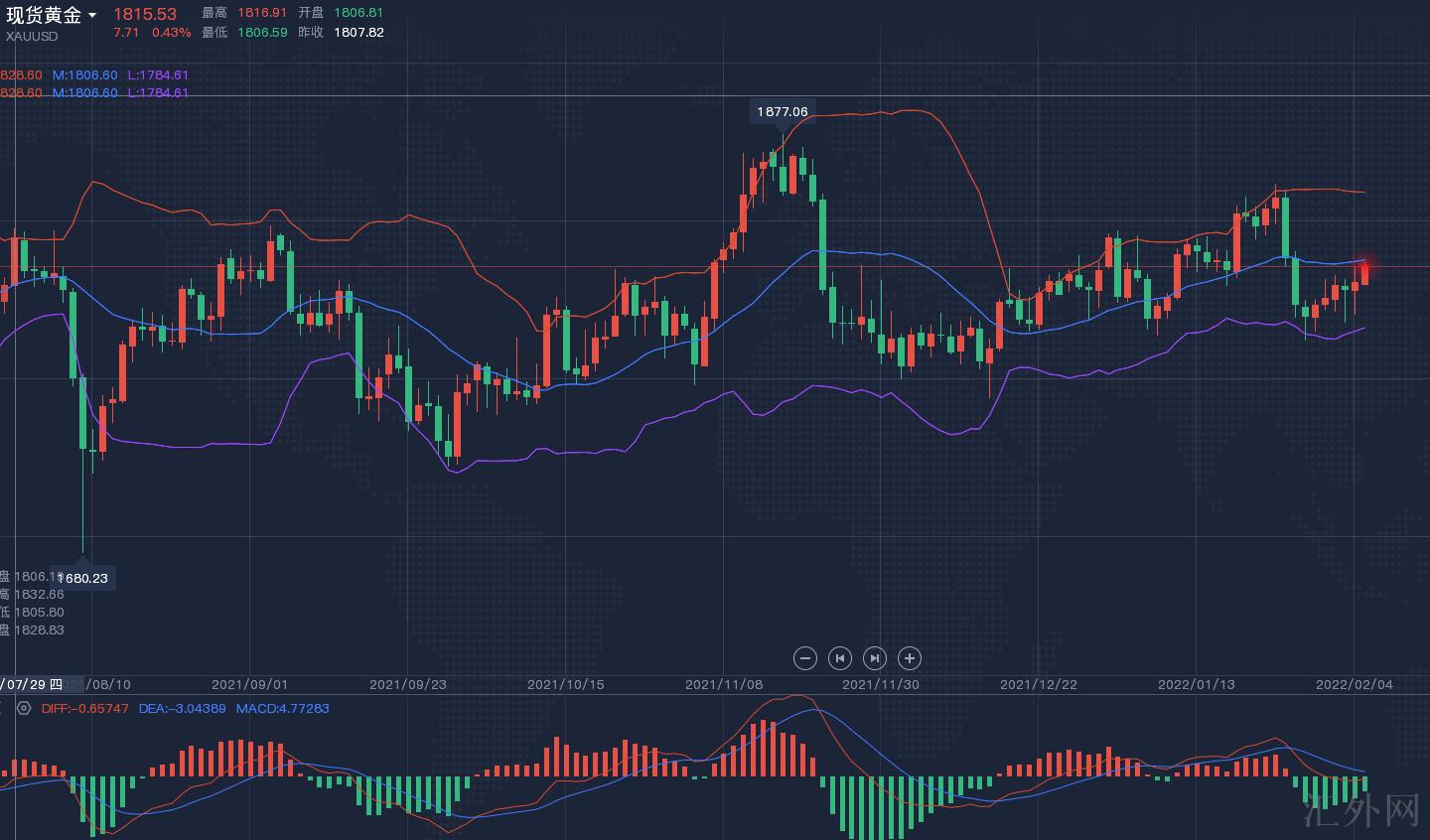Viewport: 1430px width, 840px height.
Task: Click the latest red candlestick on chart
Action: (1364, 273)
